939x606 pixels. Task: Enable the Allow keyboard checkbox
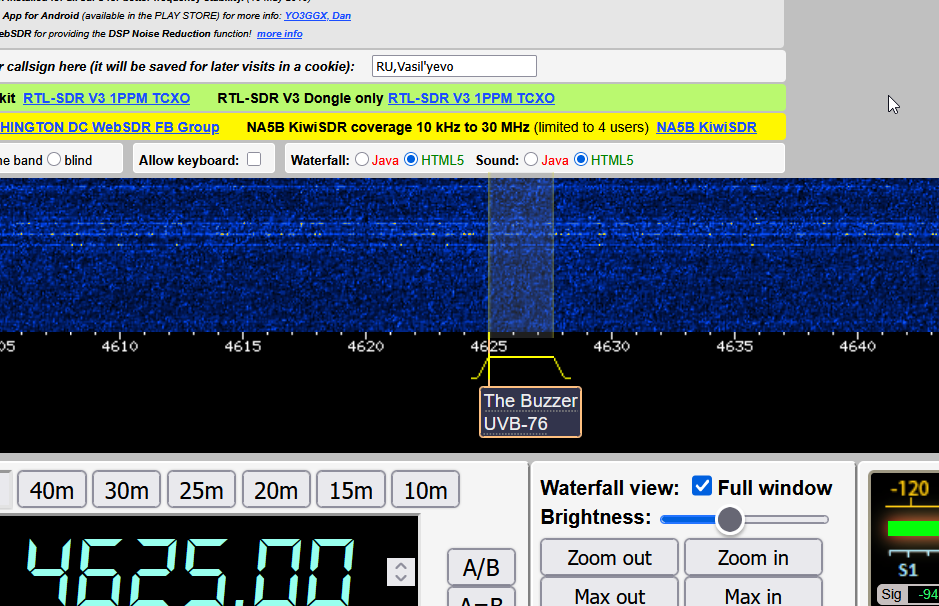tap(254, 159)
